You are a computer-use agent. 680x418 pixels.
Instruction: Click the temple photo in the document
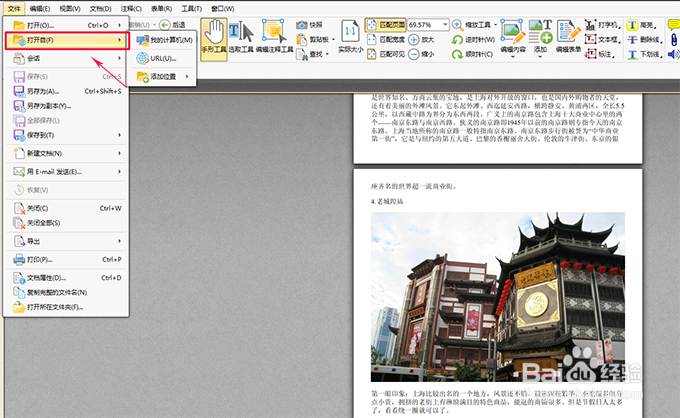pos(498,297)
